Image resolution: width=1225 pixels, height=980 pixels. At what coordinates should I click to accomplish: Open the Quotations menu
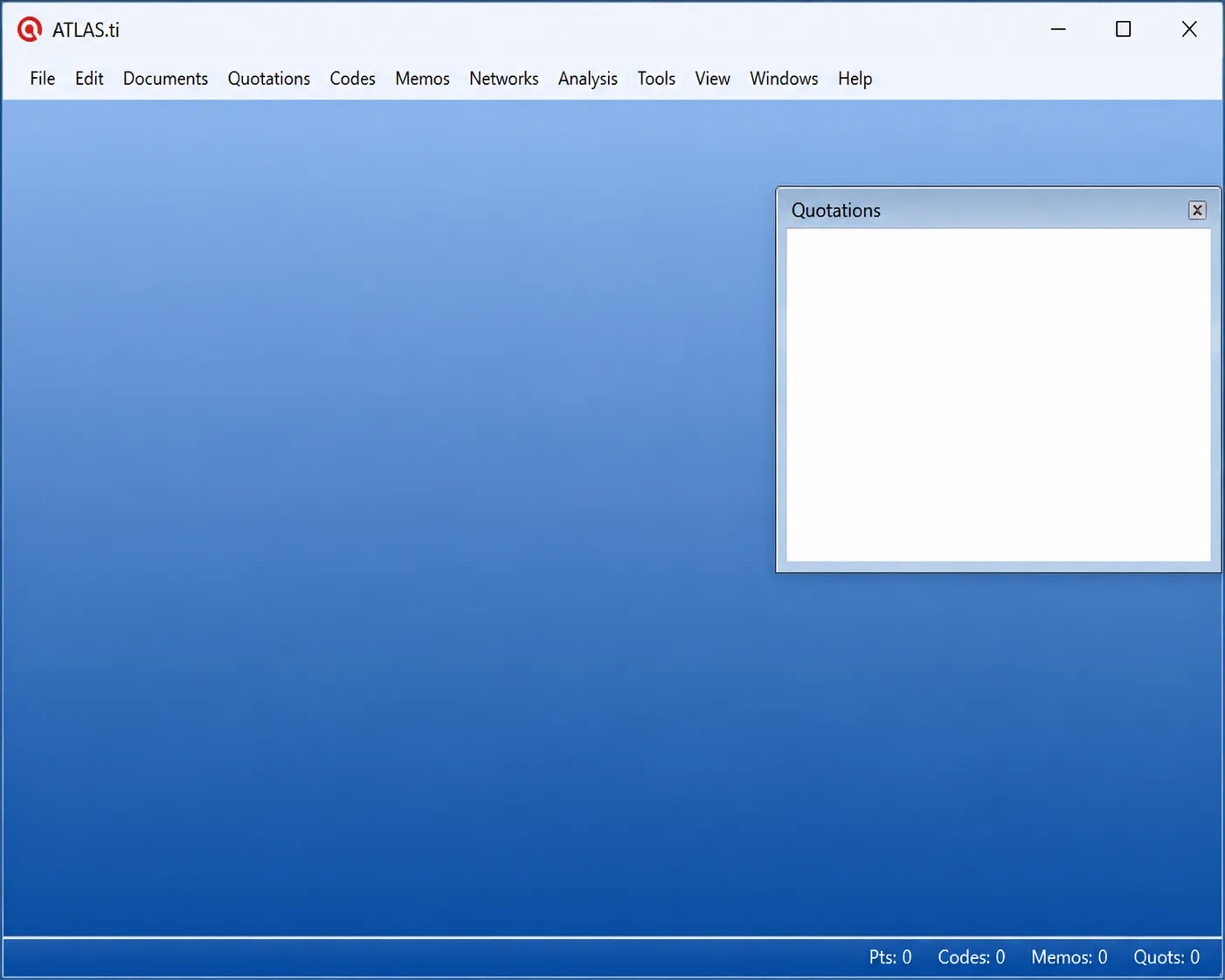(269, 79)
